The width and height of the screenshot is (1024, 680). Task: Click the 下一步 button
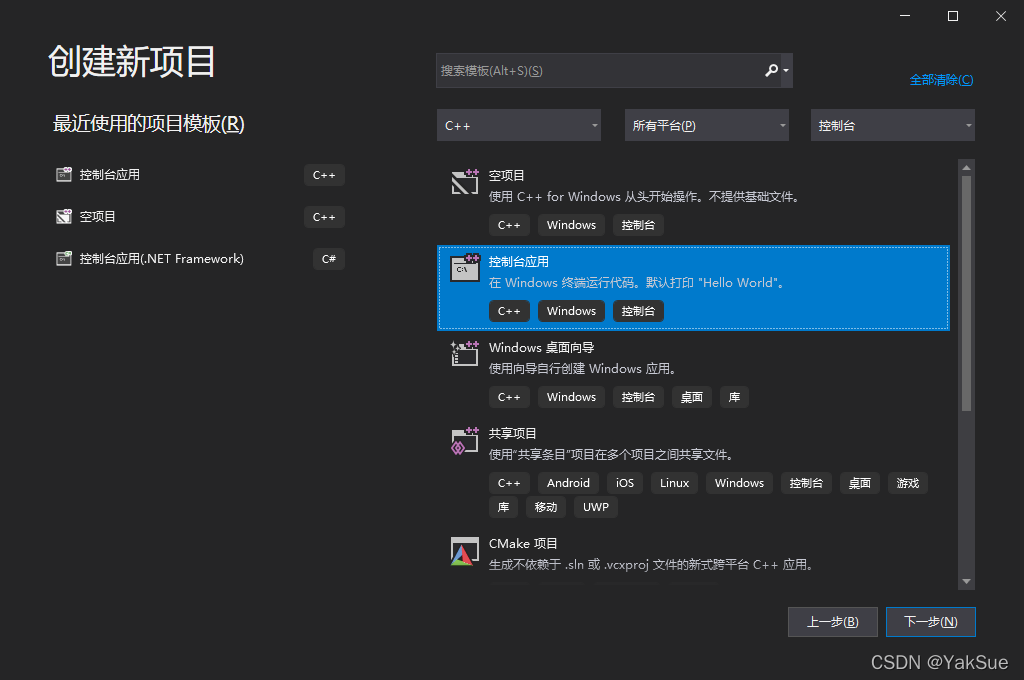930,621
